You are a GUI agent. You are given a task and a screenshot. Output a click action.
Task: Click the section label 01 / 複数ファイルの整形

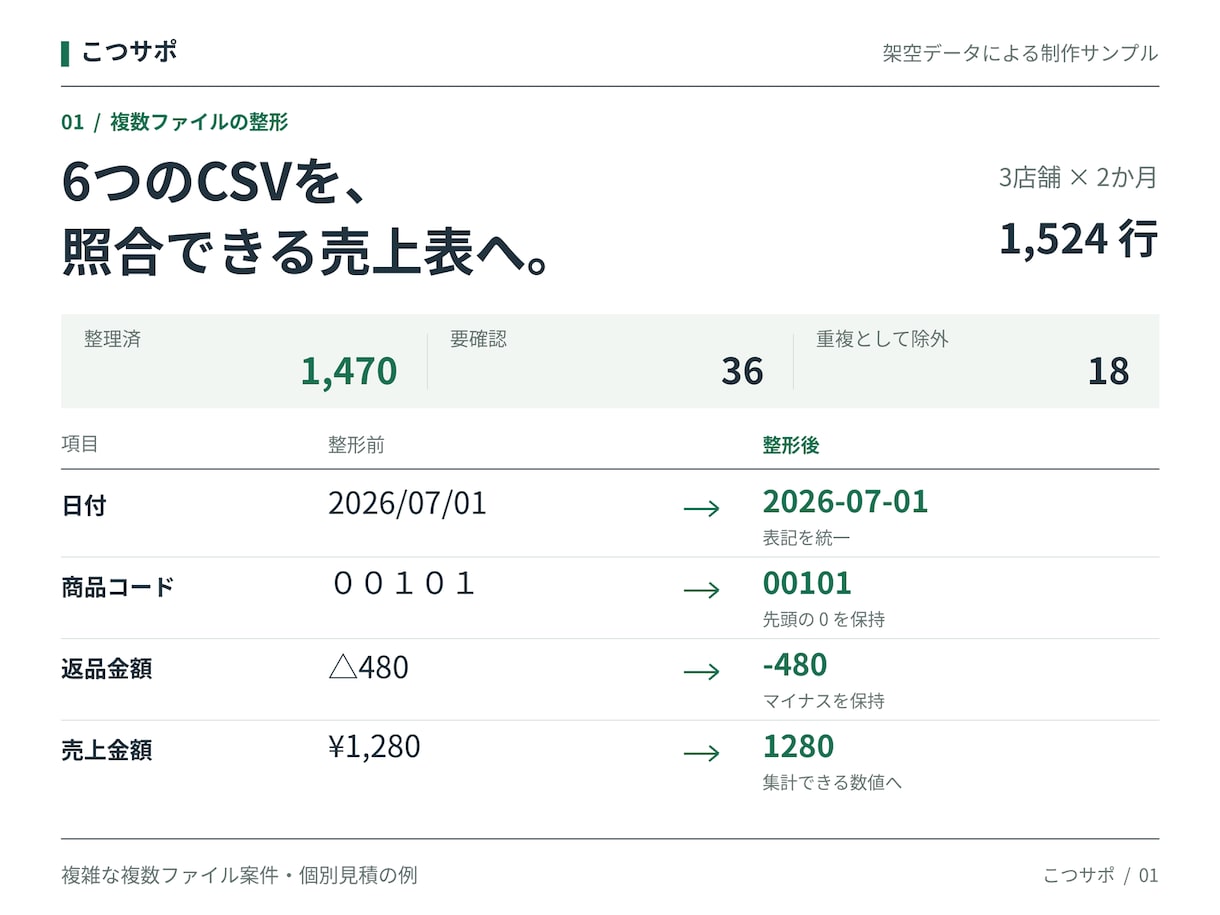(175, 122)
